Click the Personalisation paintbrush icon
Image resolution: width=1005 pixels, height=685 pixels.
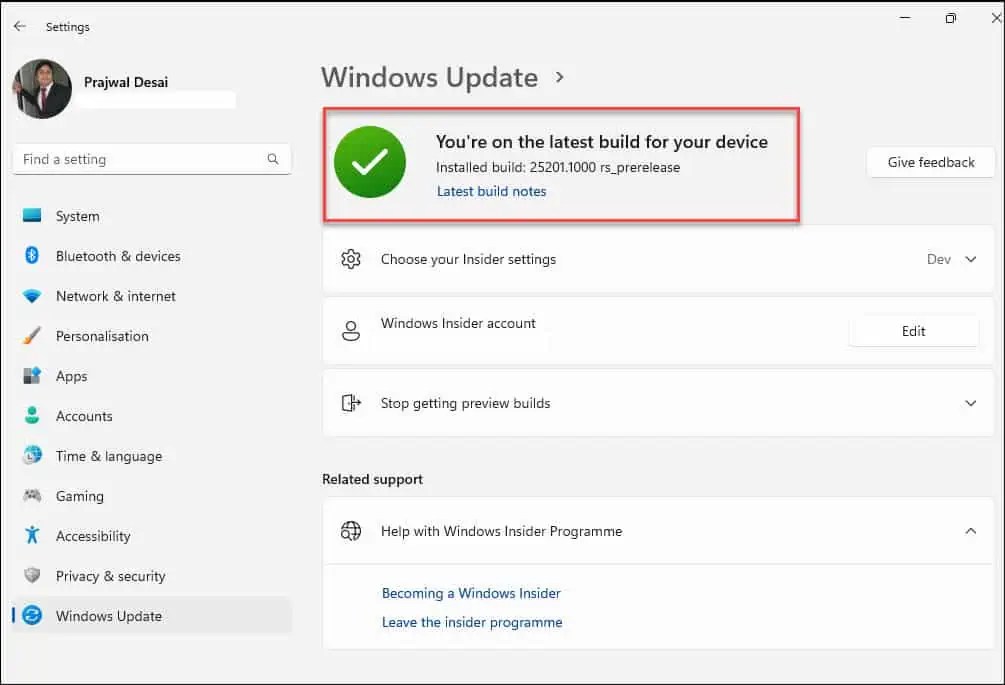(x=32, y=336)
